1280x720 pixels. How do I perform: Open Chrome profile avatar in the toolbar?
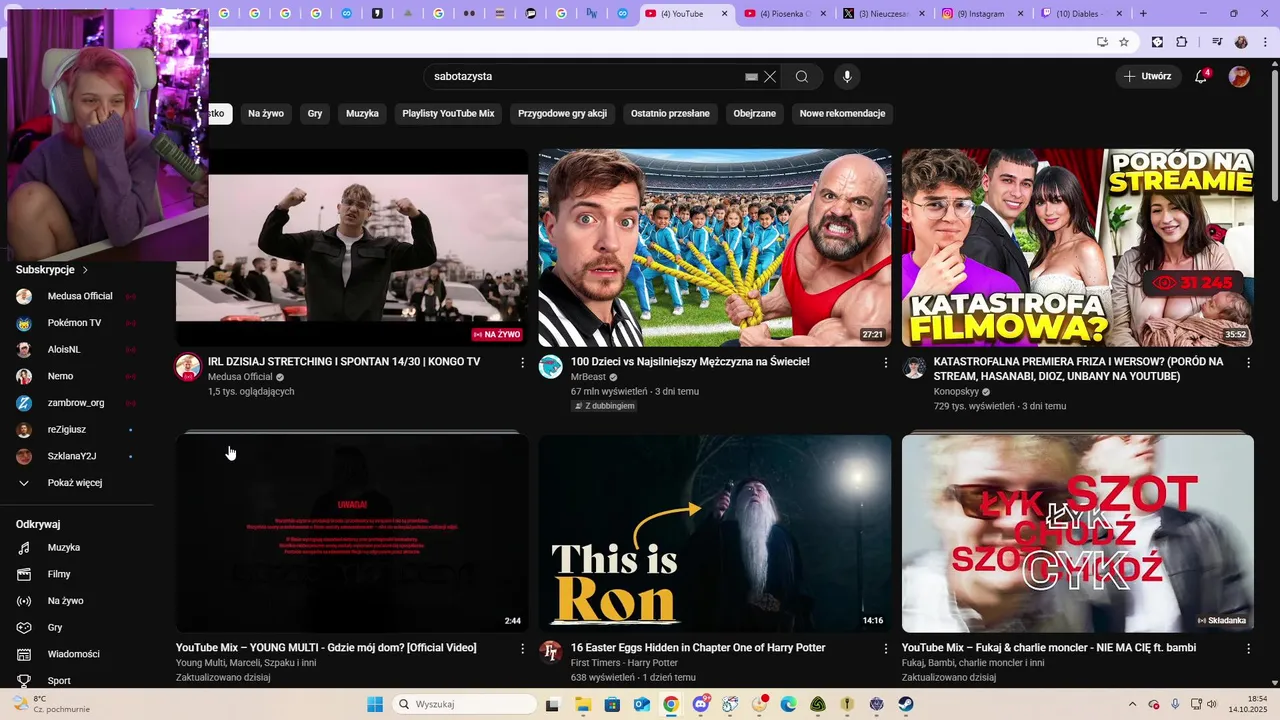(1241, 42)
